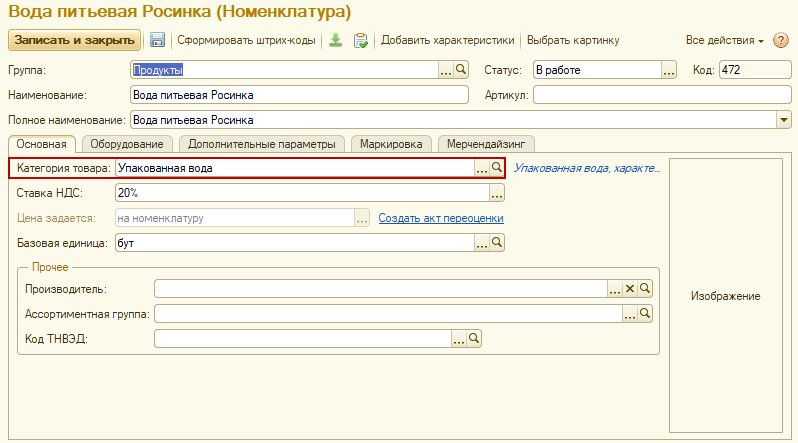Open the Дополнительные параметры tab

coord(262,144)
